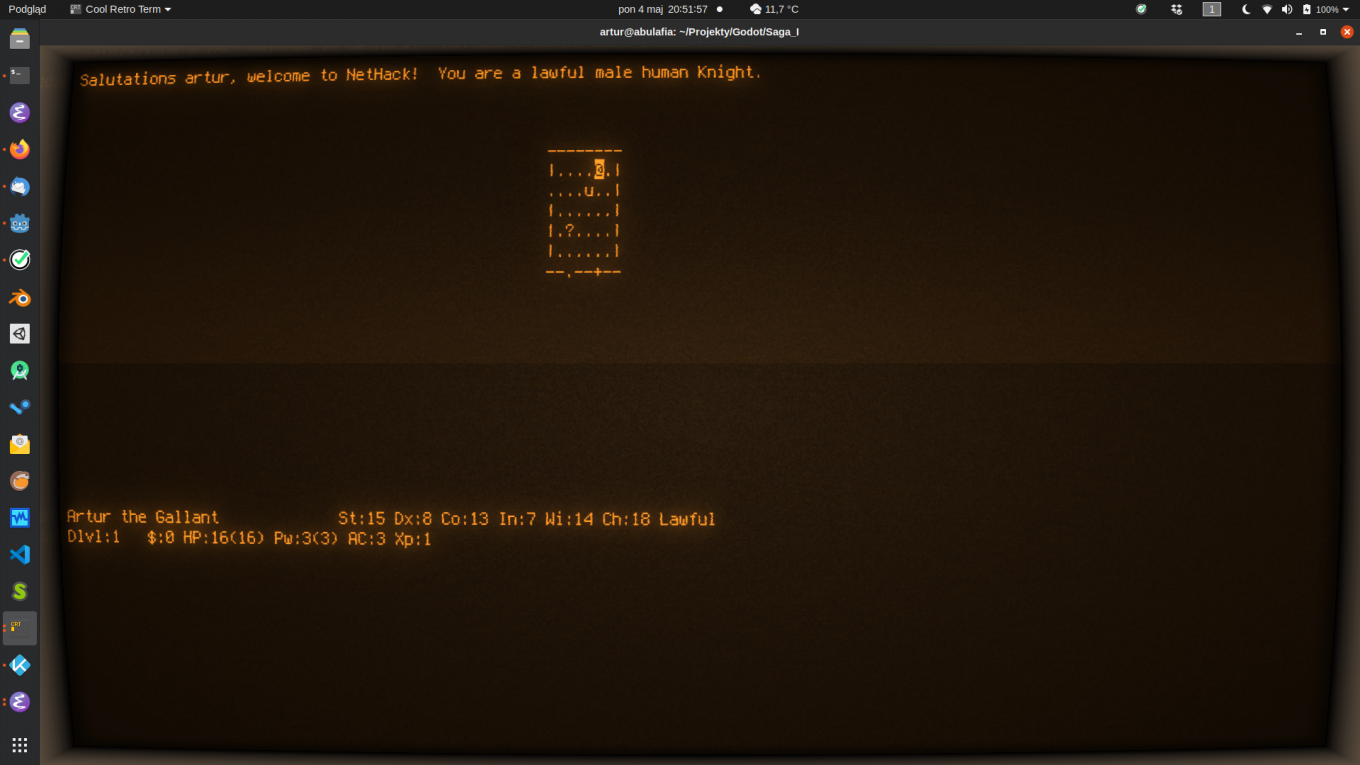Open the system monitor dock icon
The width and height of the screenshot is (1360, 765).
coord(20,518)
